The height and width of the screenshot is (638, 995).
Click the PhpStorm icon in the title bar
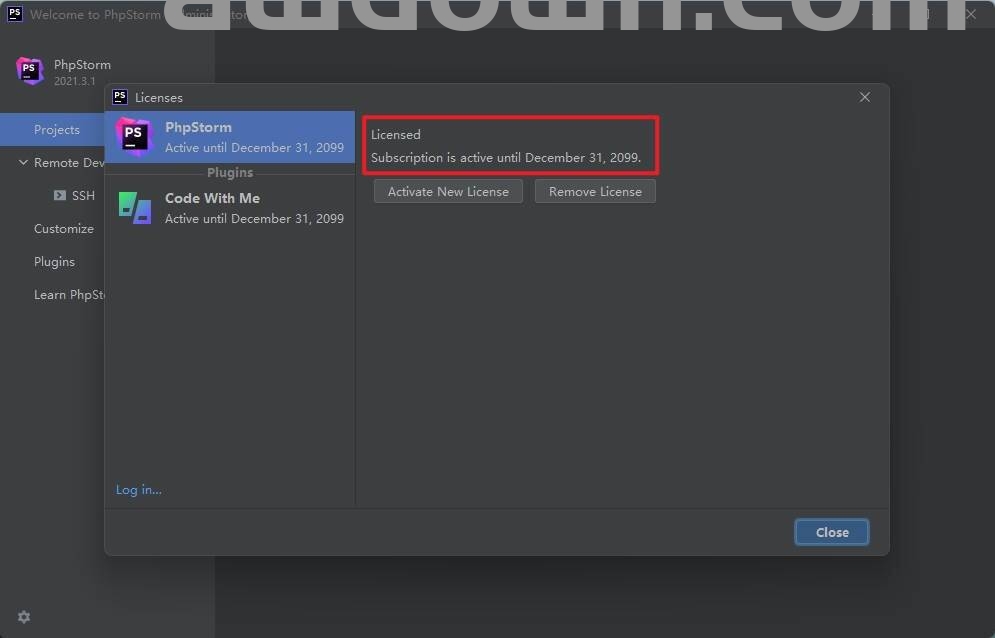point(15,14)
